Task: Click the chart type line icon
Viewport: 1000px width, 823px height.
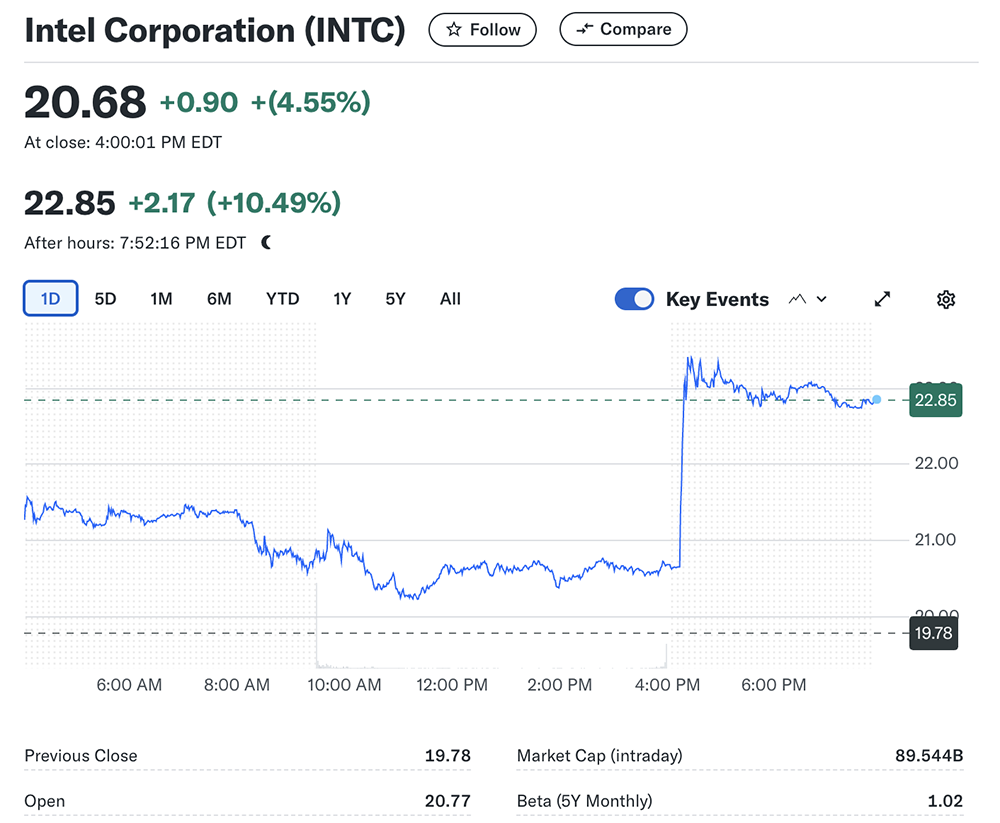Action: point(797,299)
